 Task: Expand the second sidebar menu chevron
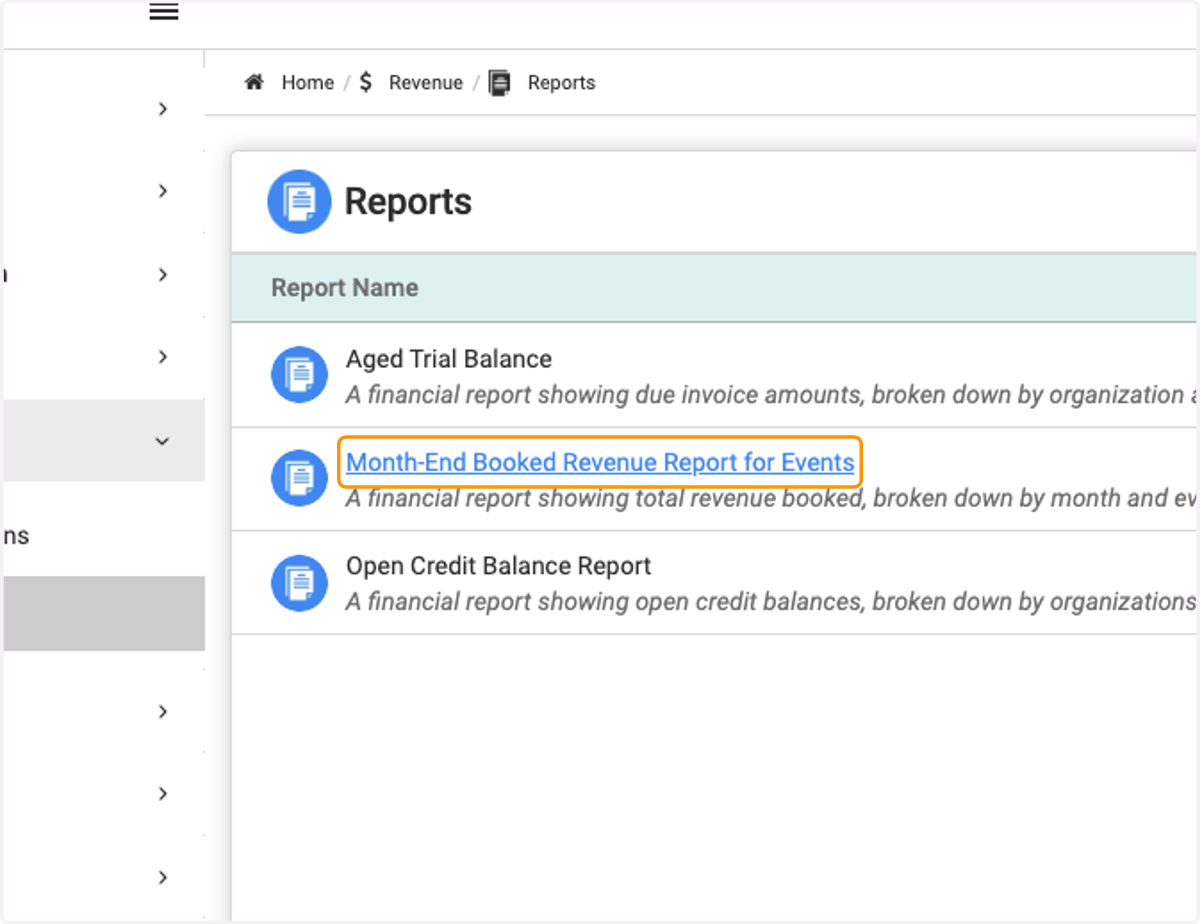(163, 191)
